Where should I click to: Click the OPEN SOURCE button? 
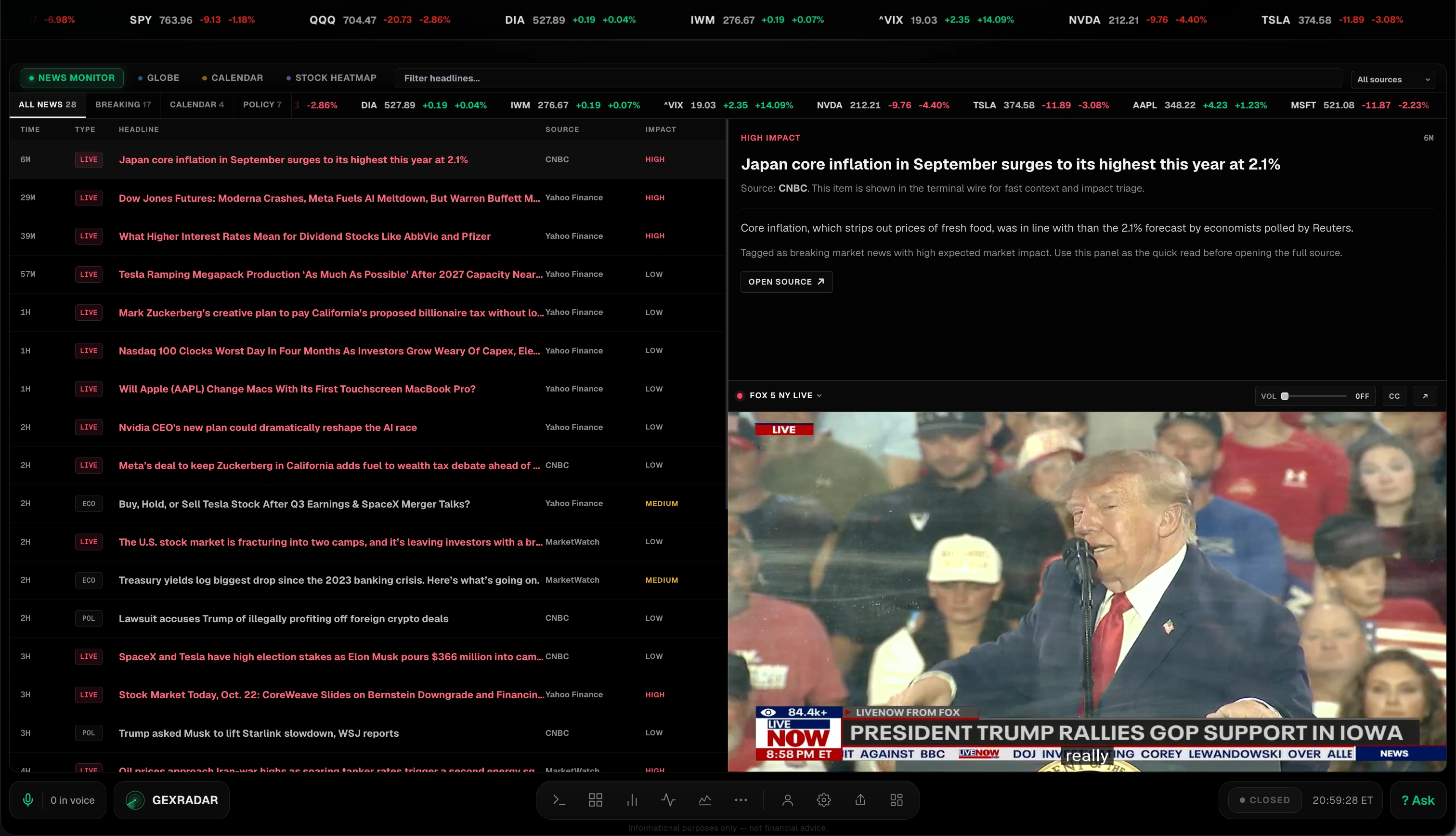tap(786, 281)
